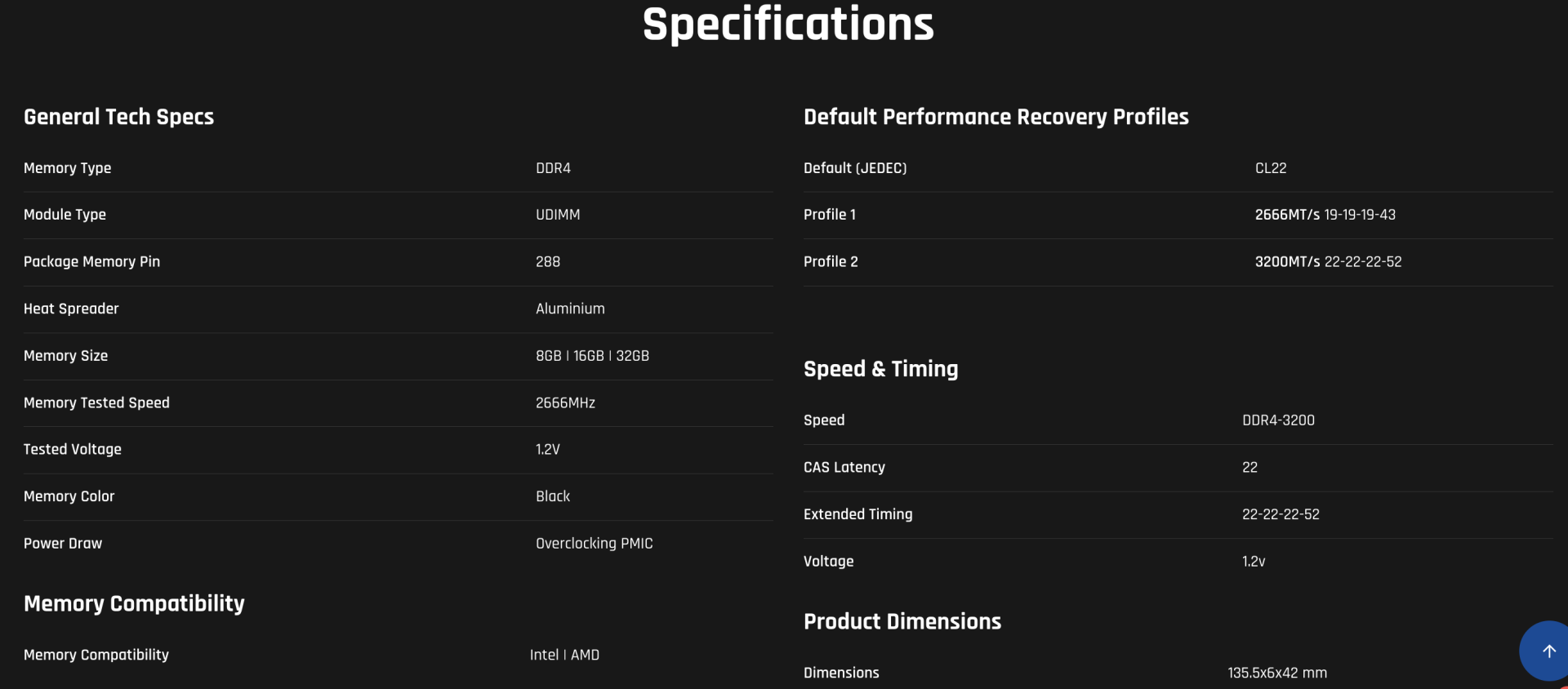
Task: Click the Profile 1 row label
Action: click(829, 215)
